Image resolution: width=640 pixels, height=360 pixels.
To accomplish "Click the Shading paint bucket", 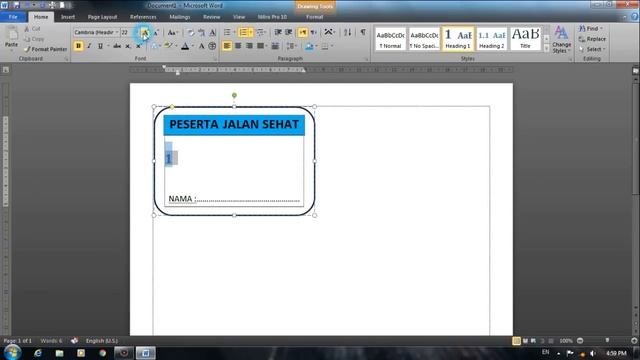I will (309, 46).
